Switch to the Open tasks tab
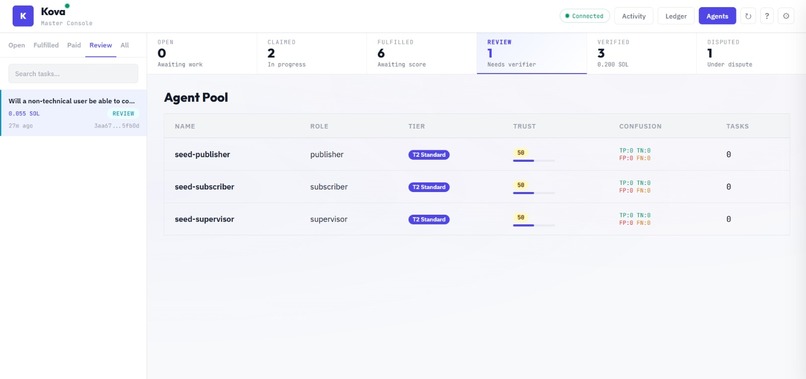 tap(16, 45)
